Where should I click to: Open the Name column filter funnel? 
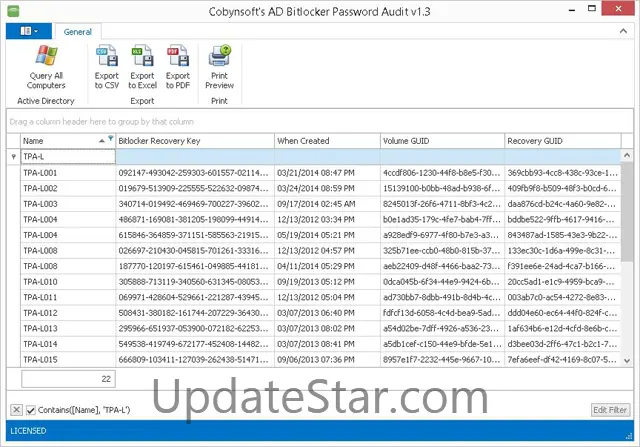click(111, 138)
